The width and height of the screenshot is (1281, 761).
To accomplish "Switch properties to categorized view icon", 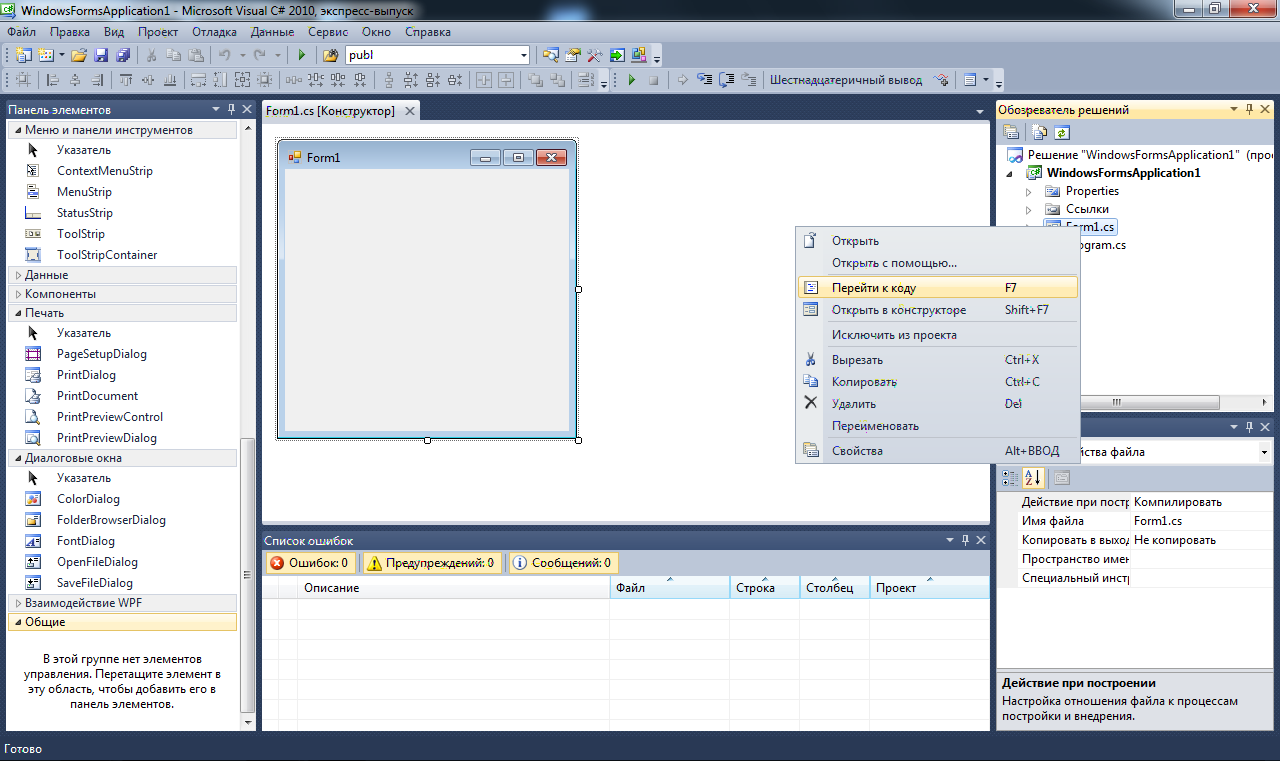I will [x=1011, y=478].
